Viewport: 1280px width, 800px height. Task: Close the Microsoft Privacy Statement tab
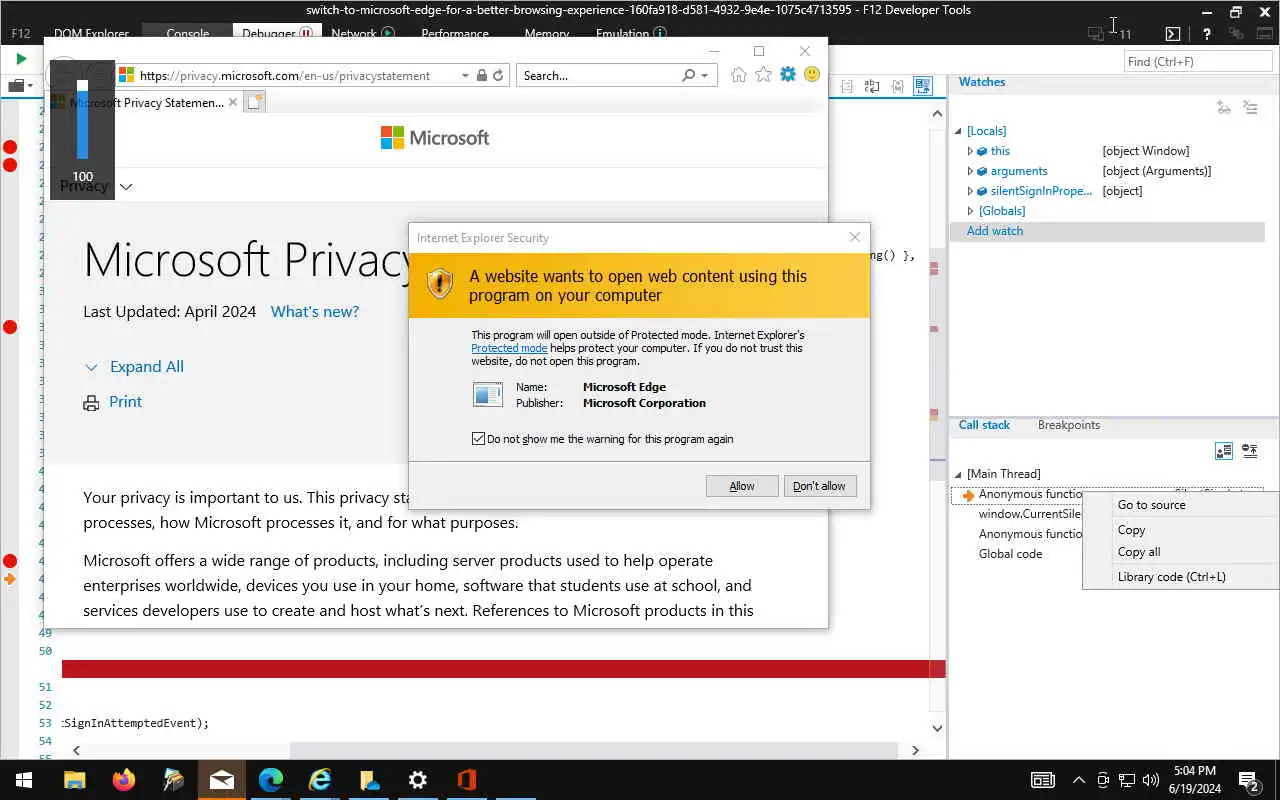(233, 102)
